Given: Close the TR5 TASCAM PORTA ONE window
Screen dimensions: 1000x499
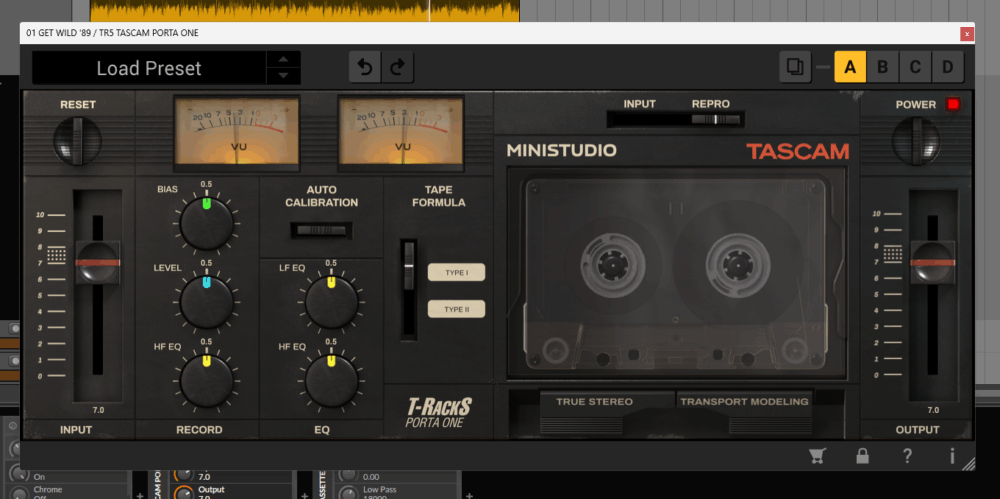Looking at the screenshot, I should click(967, 33).
